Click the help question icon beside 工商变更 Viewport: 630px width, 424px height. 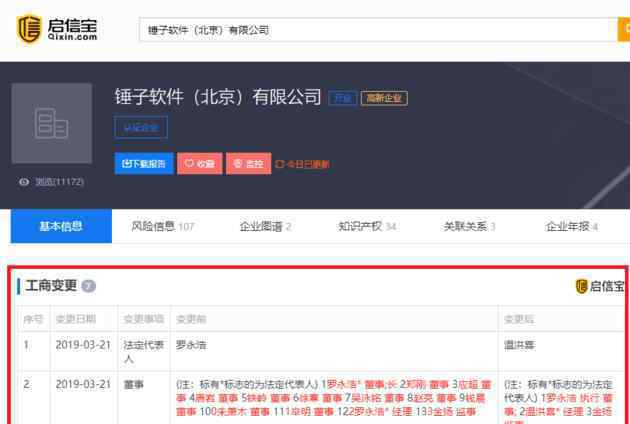[x=89, y=286]
